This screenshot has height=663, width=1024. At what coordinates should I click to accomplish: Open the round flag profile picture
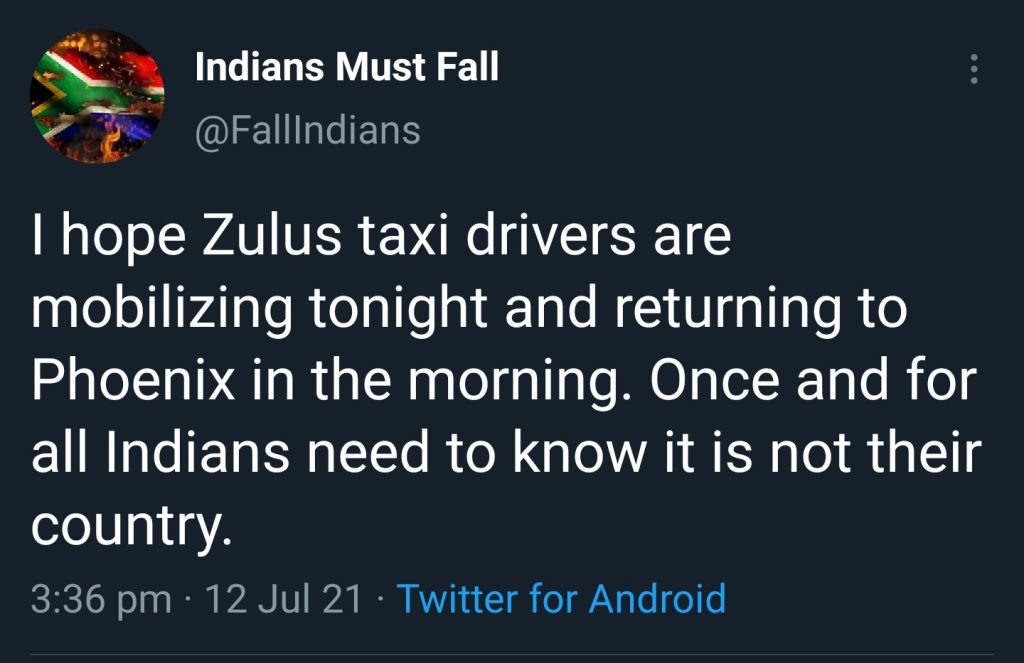[97, 96]
